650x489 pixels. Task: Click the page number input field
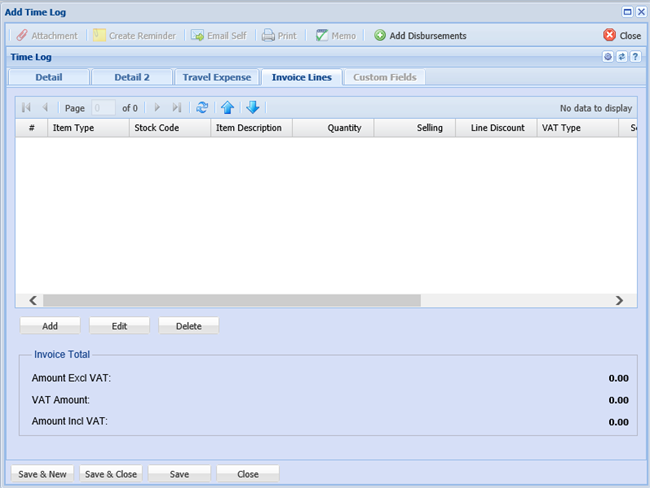pos(103,107)
